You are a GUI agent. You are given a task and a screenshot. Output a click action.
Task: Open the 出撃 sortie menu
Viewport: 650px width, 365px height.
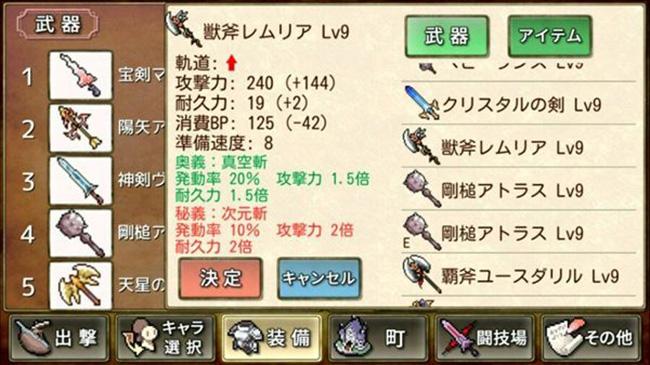pyautogui.click(x=59, y=338)
